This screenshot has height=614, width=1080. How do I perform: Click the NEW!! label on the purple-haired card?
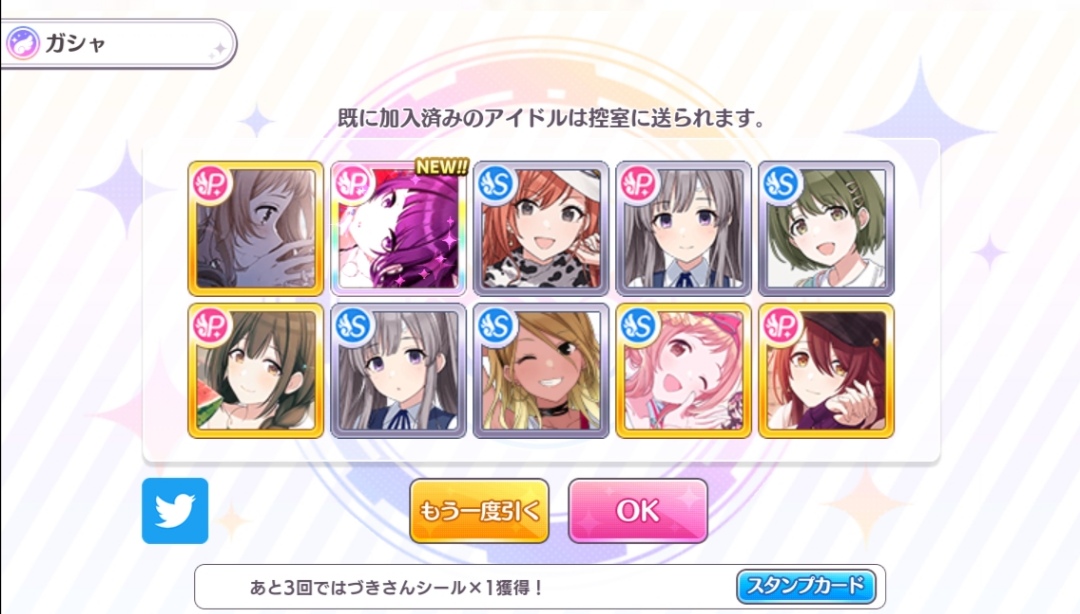(442, 167)
